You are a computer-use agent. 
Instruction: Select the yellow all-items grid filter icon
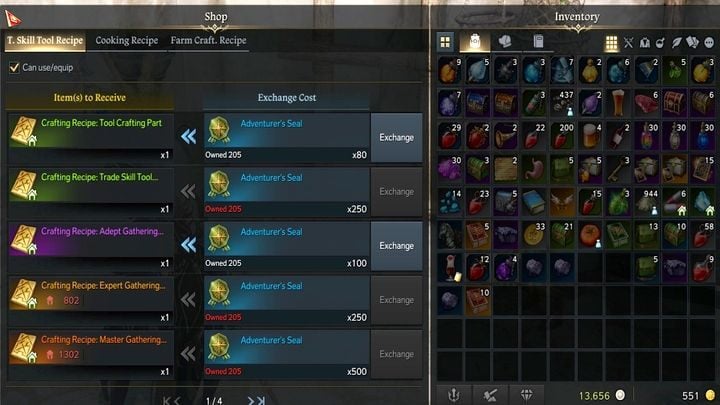tap(611, 43)
